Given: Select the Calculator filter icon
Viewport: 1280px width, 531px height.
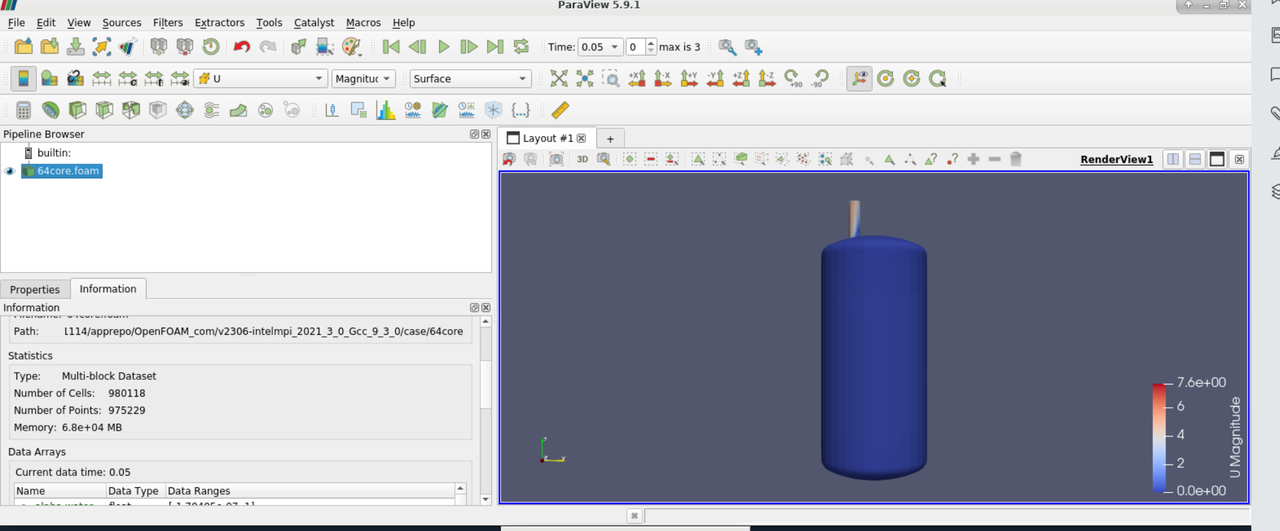Looking at the screenshot, I should [x=23, y=110].
